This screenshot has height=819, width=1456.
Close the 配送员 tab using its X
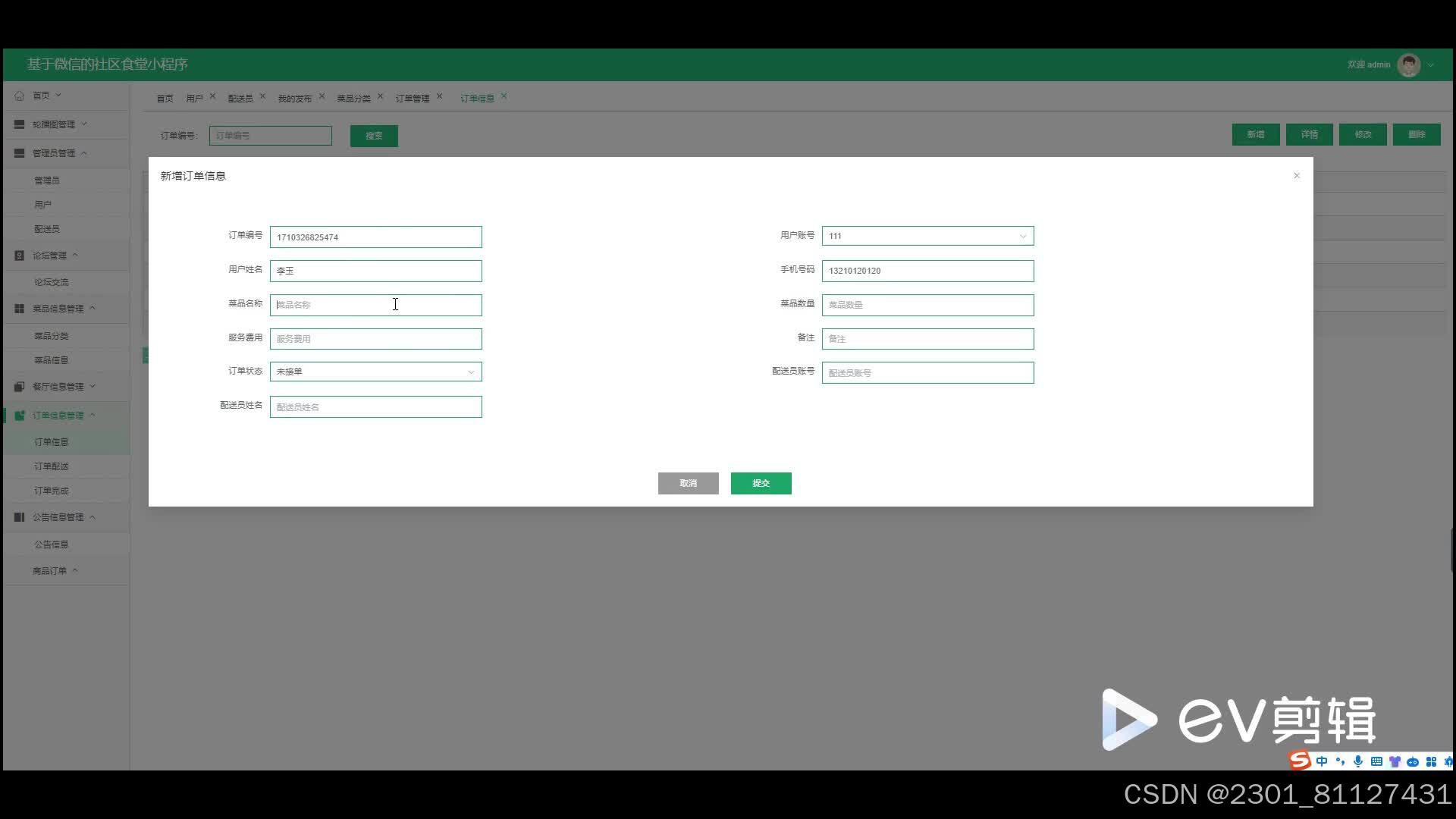pos(262,96)
